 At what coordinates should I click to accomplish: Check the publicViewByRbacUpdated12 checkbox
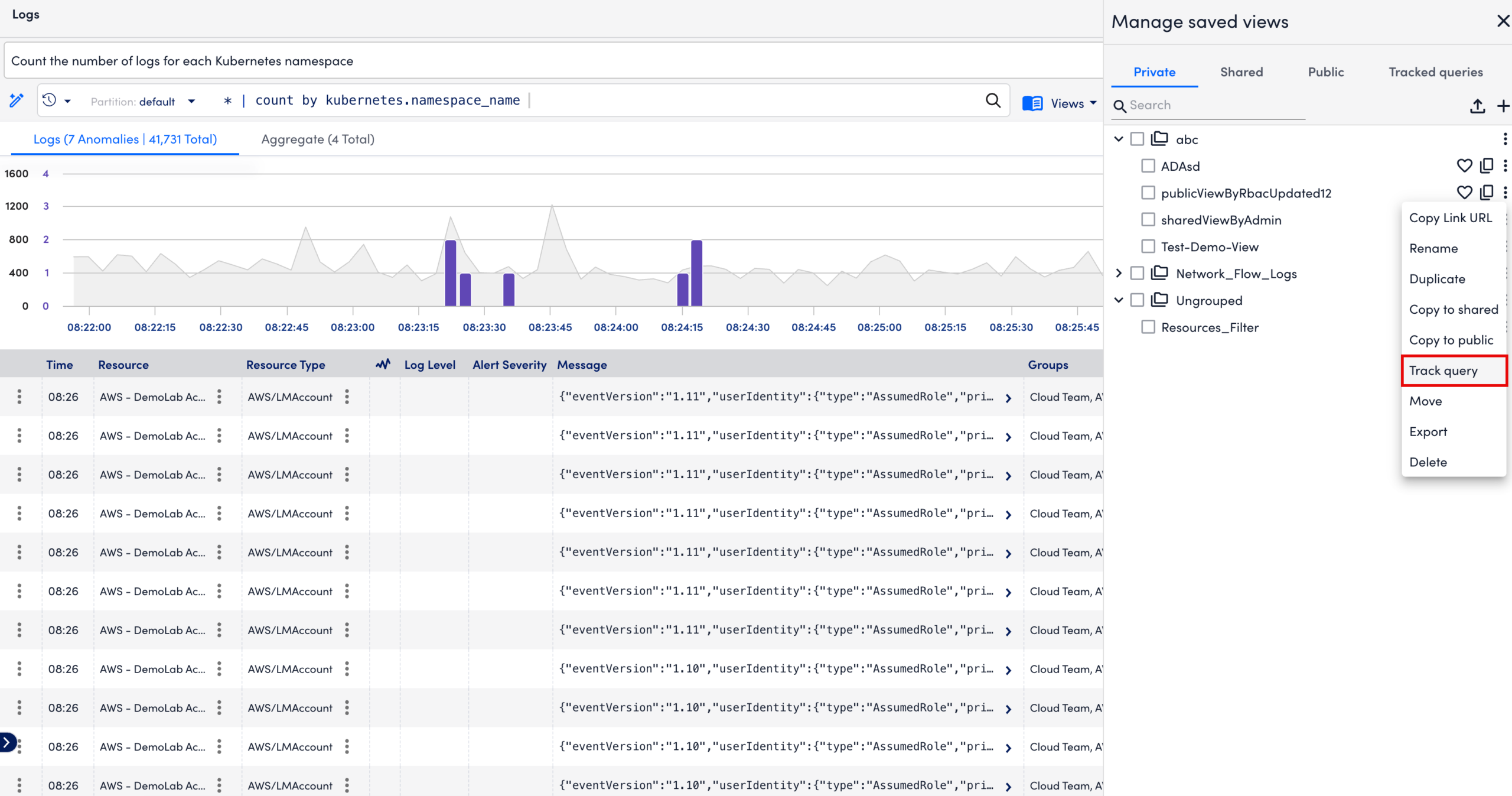(x=1148, y=193)
